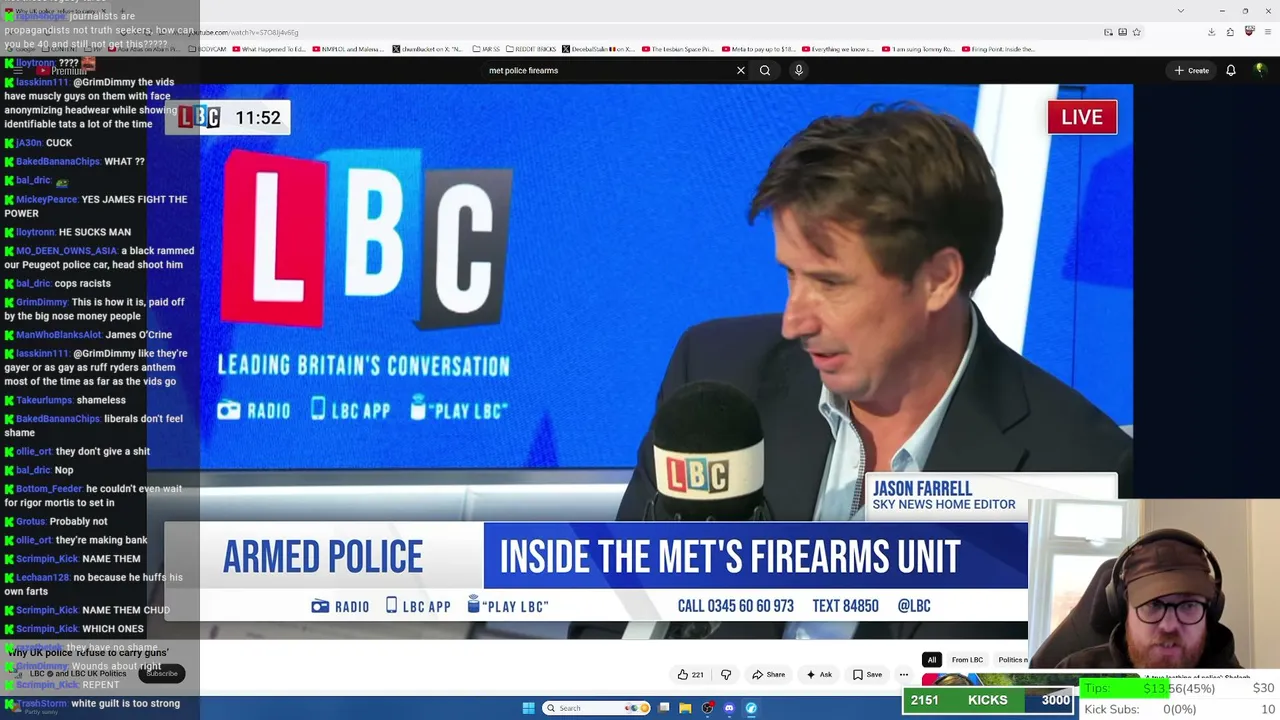Open the 'I am suing Tommy Ro...' bookmark
This screenshot has height=720, width=1280.
(x=918, y=49)
